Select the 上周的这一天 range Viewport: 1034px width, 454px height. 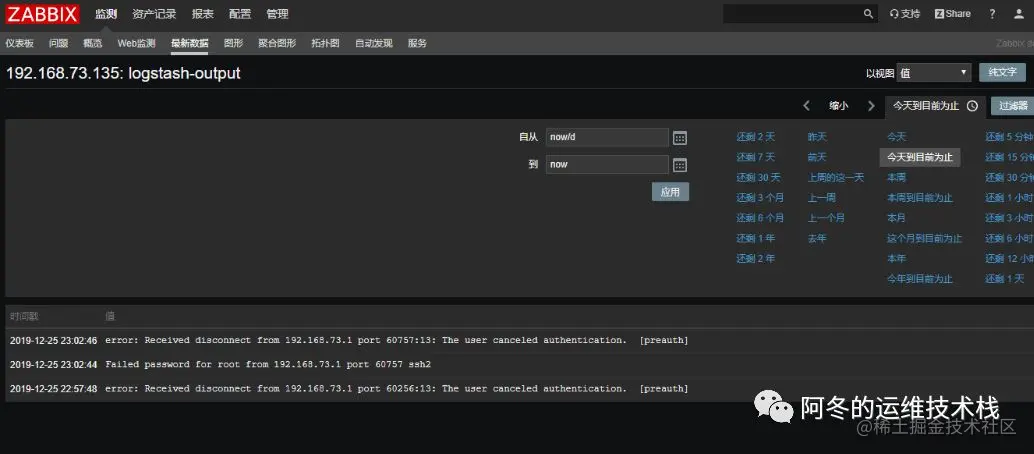click(x=836, y=178)
